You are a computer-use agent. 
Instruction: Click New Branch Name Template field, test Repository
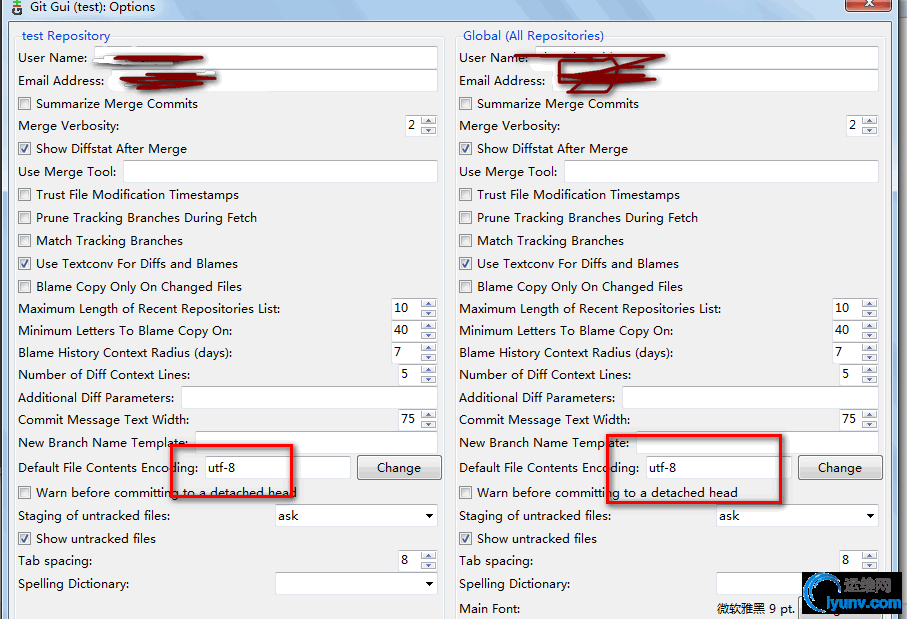click(x=316, y=443)
